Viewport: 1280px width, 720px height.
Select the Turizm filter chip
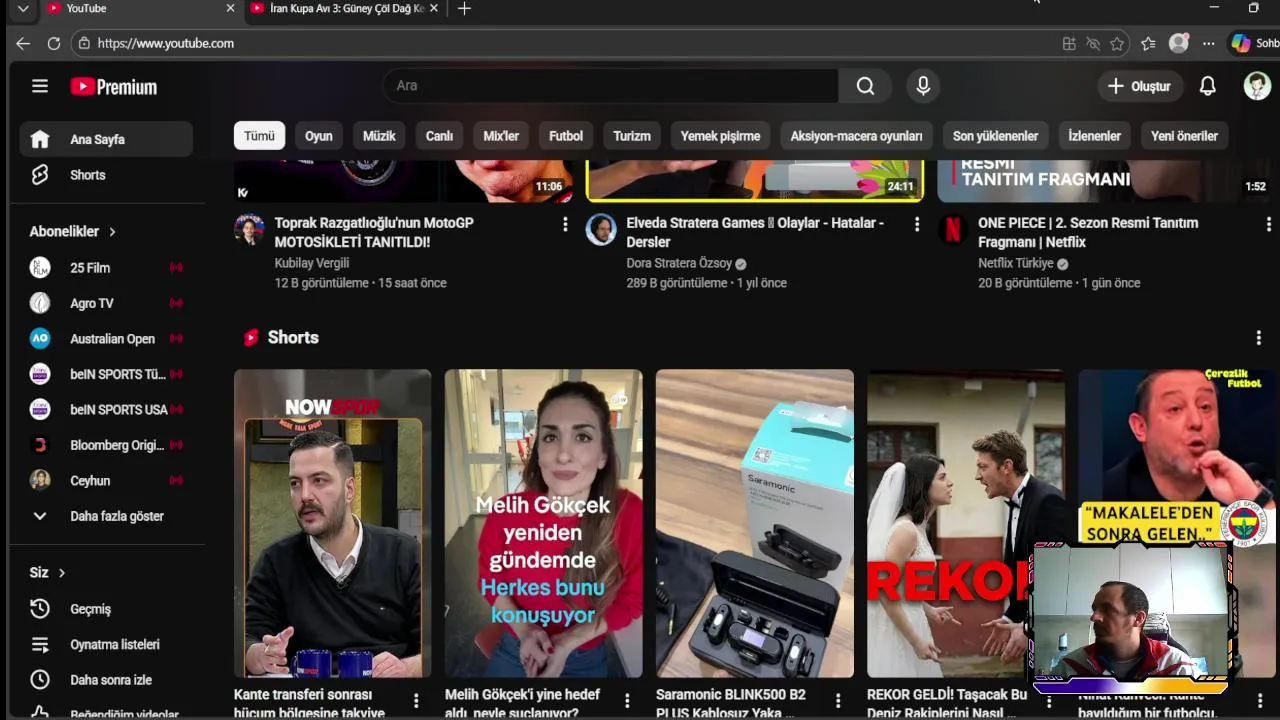(x=632, y=136)
